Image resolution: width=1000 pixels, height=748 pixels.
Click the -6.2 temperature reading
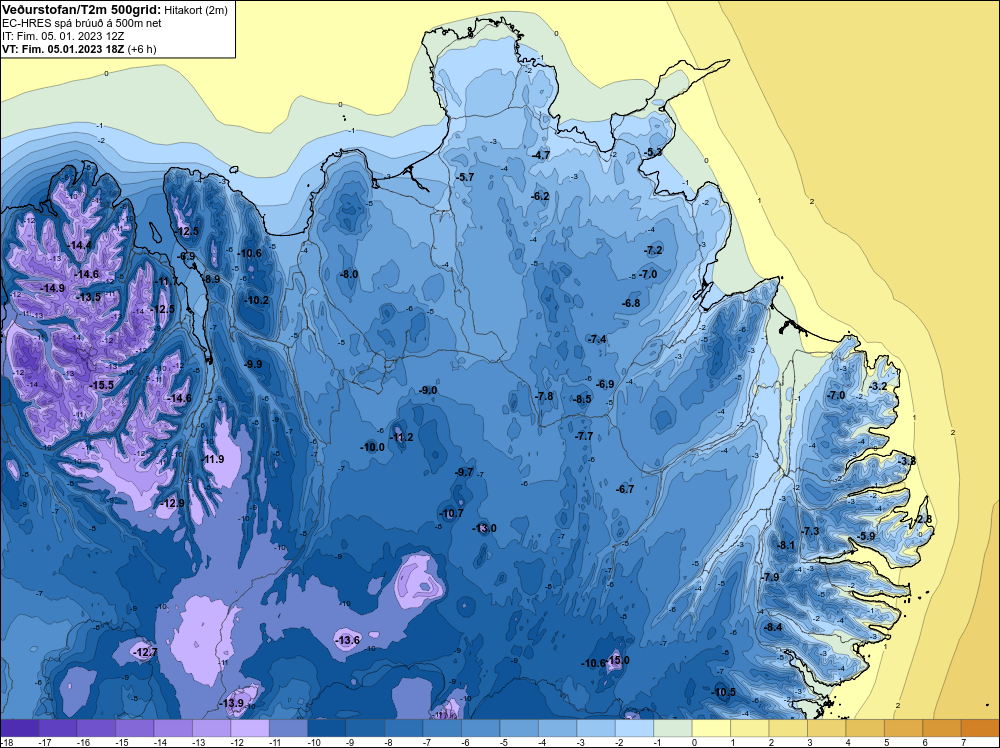click(540, 196)
